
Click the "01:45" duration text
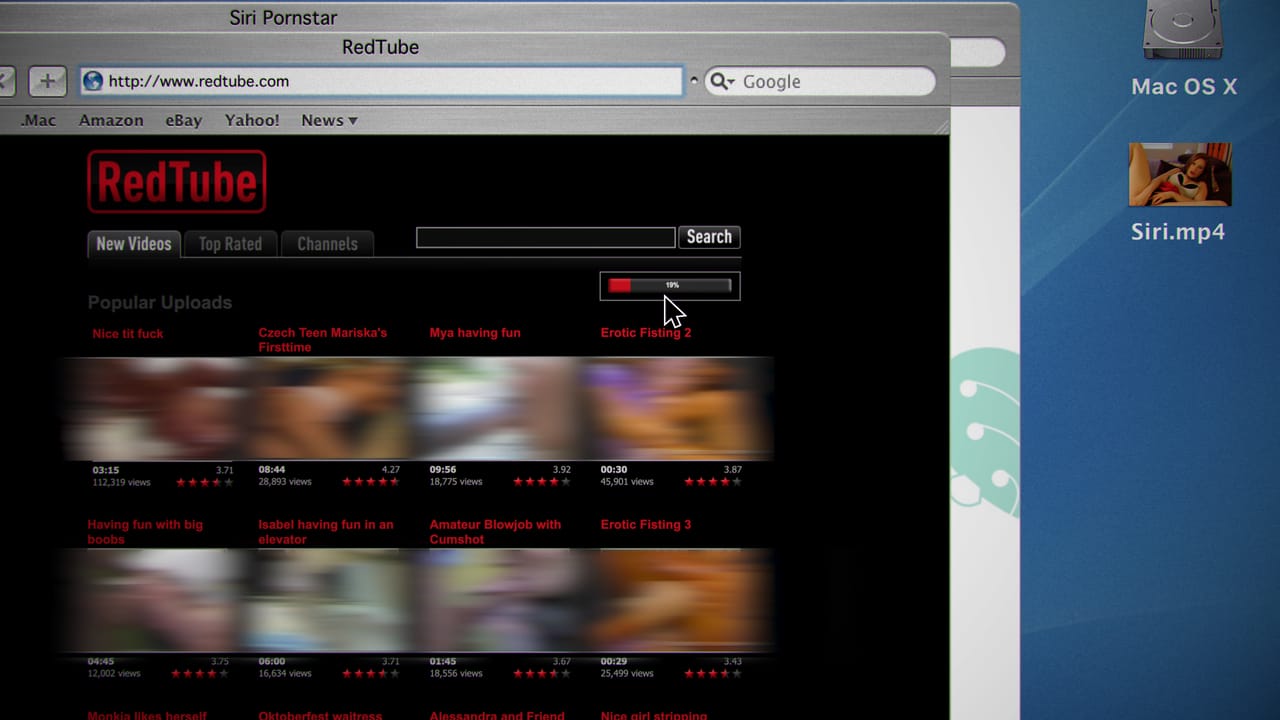point(443,661)
